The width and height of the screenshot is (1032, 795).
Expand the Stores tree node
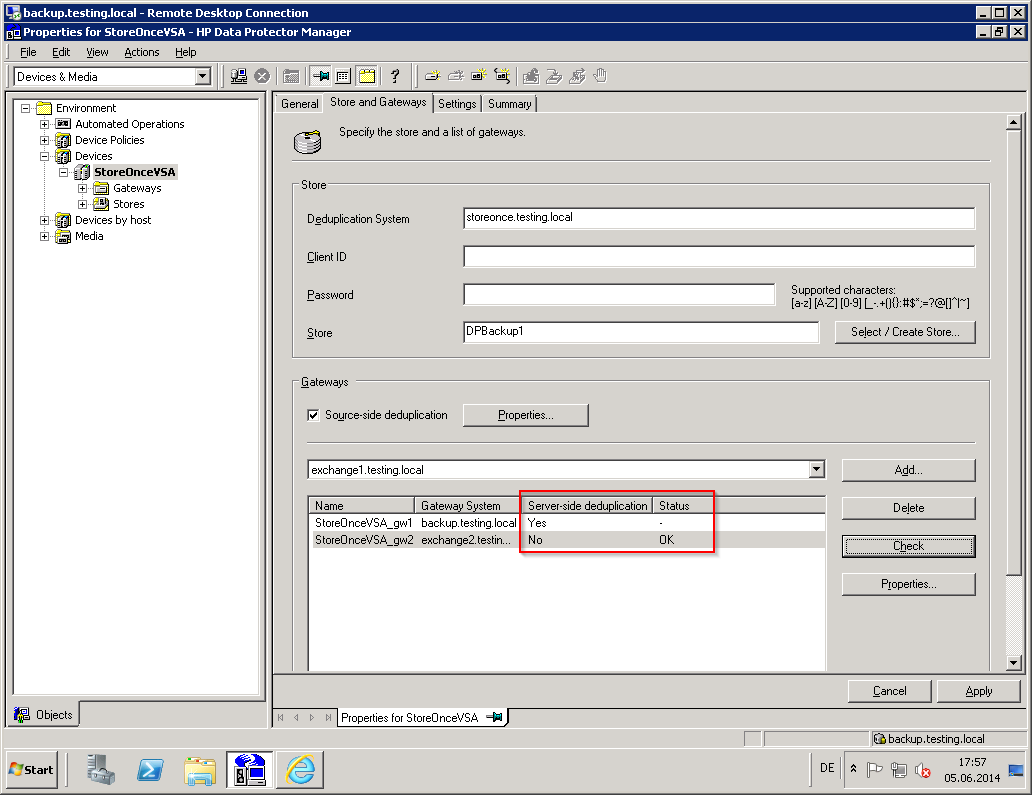(x=83, y=204)
